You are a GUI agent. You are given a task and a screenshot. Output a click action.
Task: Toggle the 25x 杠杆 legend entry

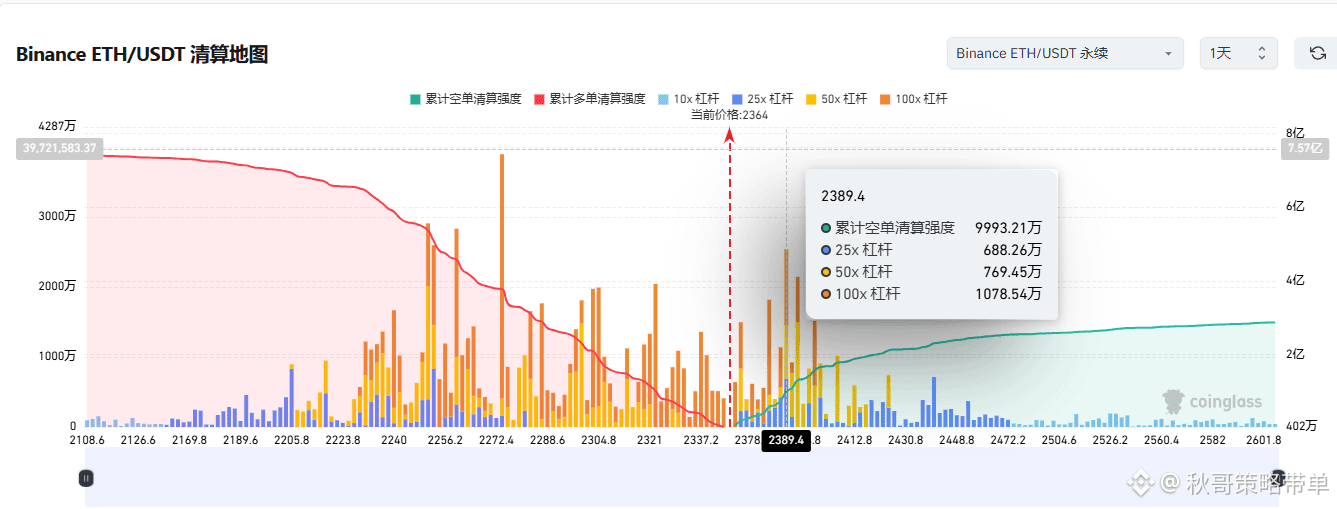(762, 99)
